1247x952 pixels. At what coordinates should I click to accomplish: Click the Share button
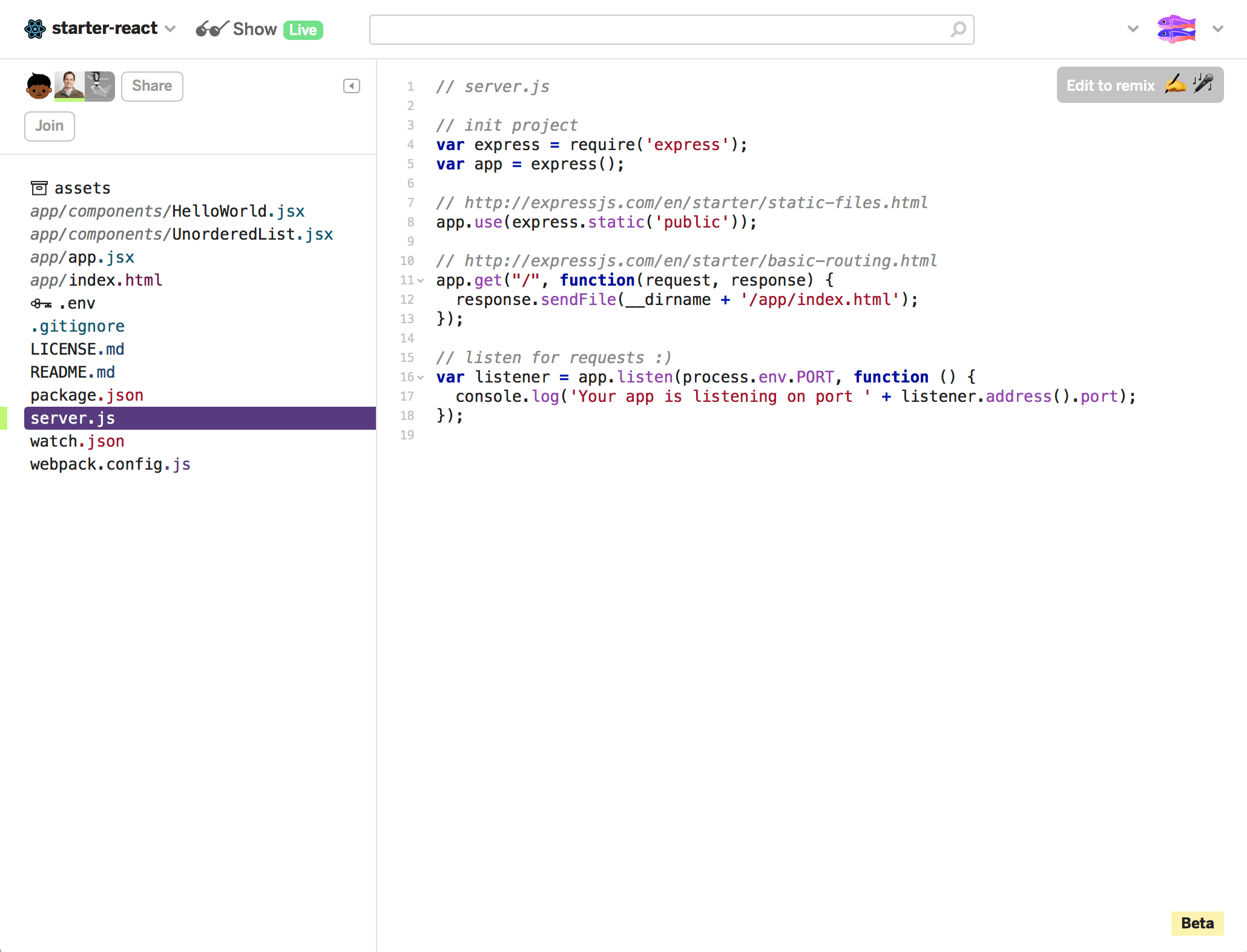[x=152, y=86]
